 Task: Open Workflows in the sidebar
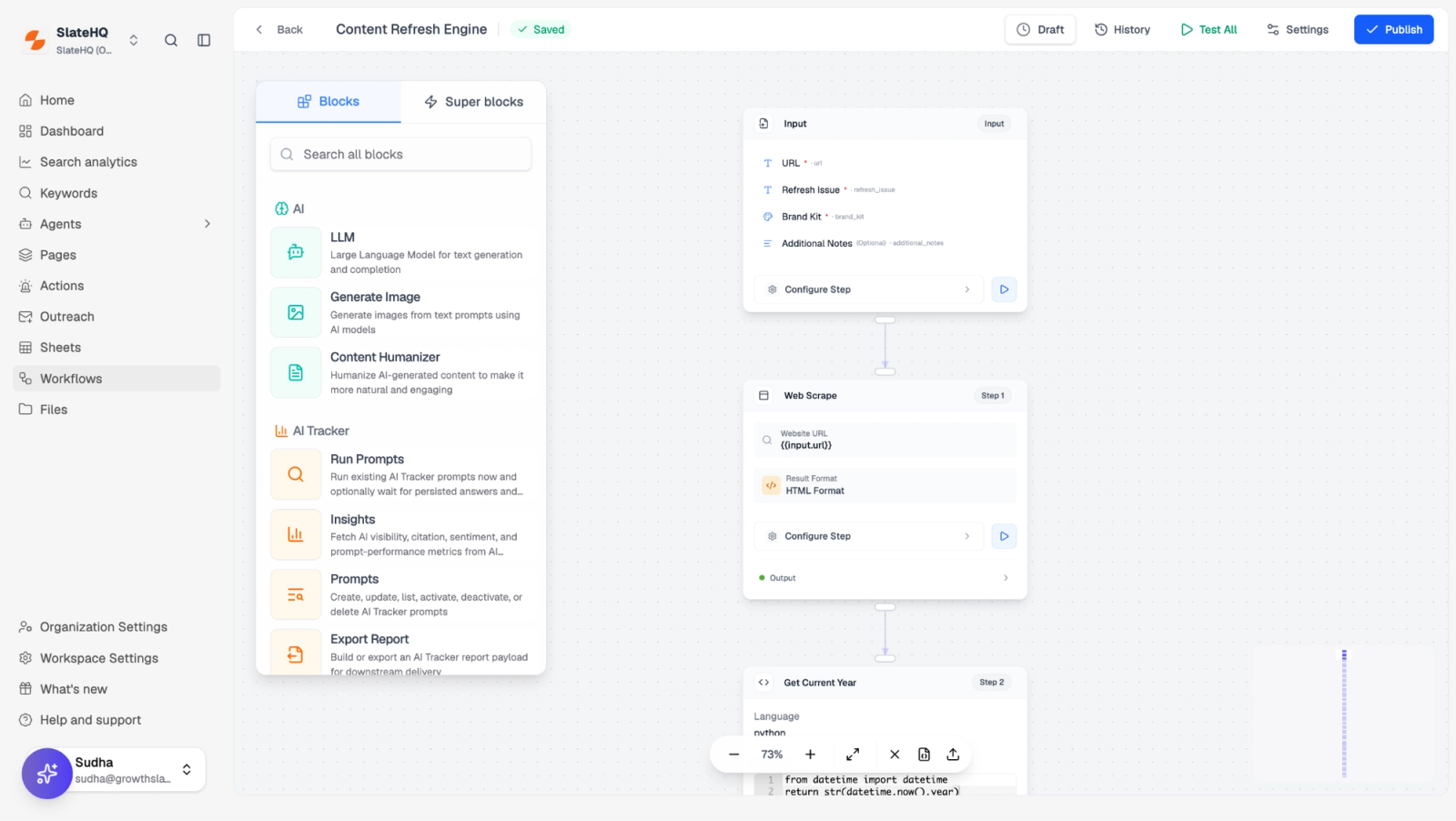pos(116,379)
